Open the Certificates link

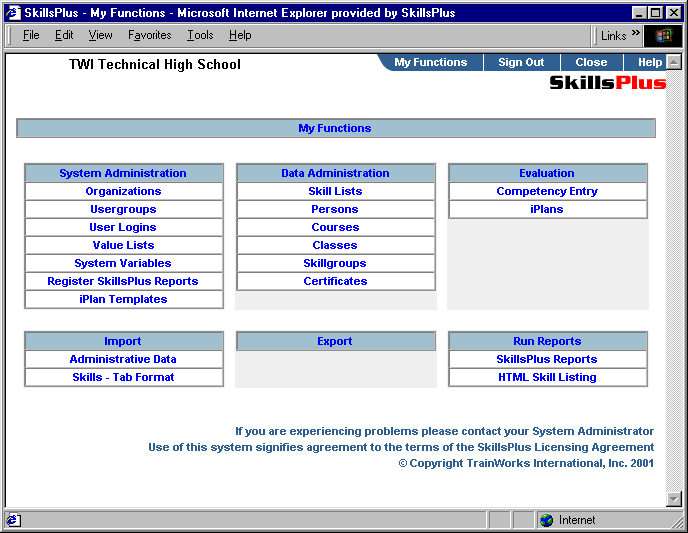335,281
